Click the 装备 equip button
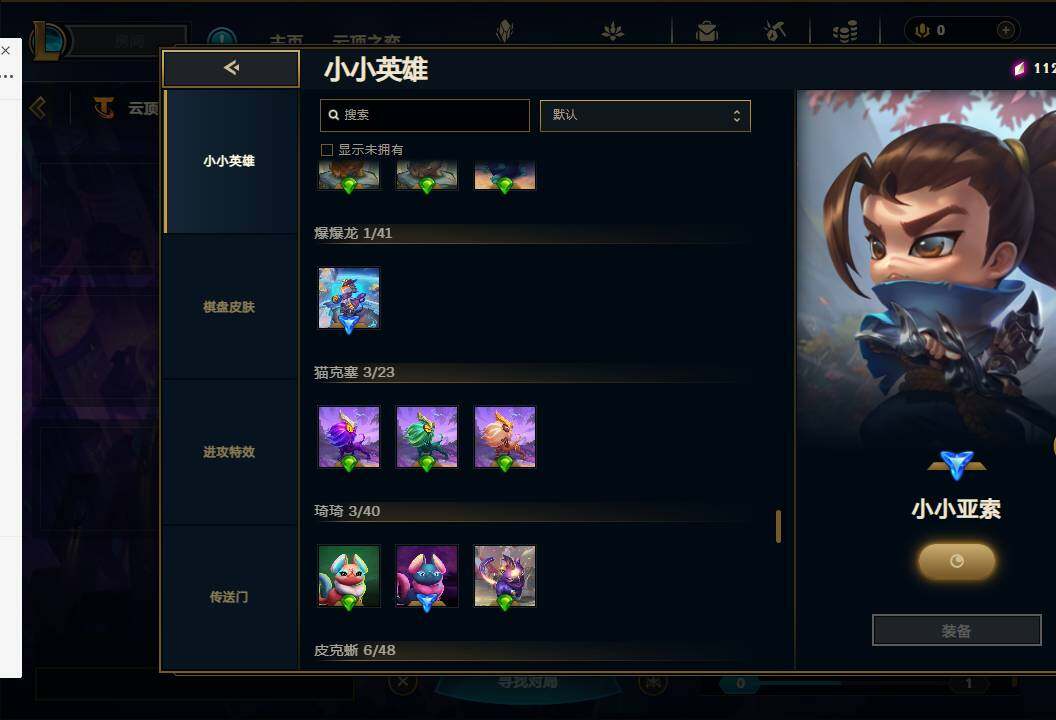The image size is (1056, 720). tap(956, 630)
